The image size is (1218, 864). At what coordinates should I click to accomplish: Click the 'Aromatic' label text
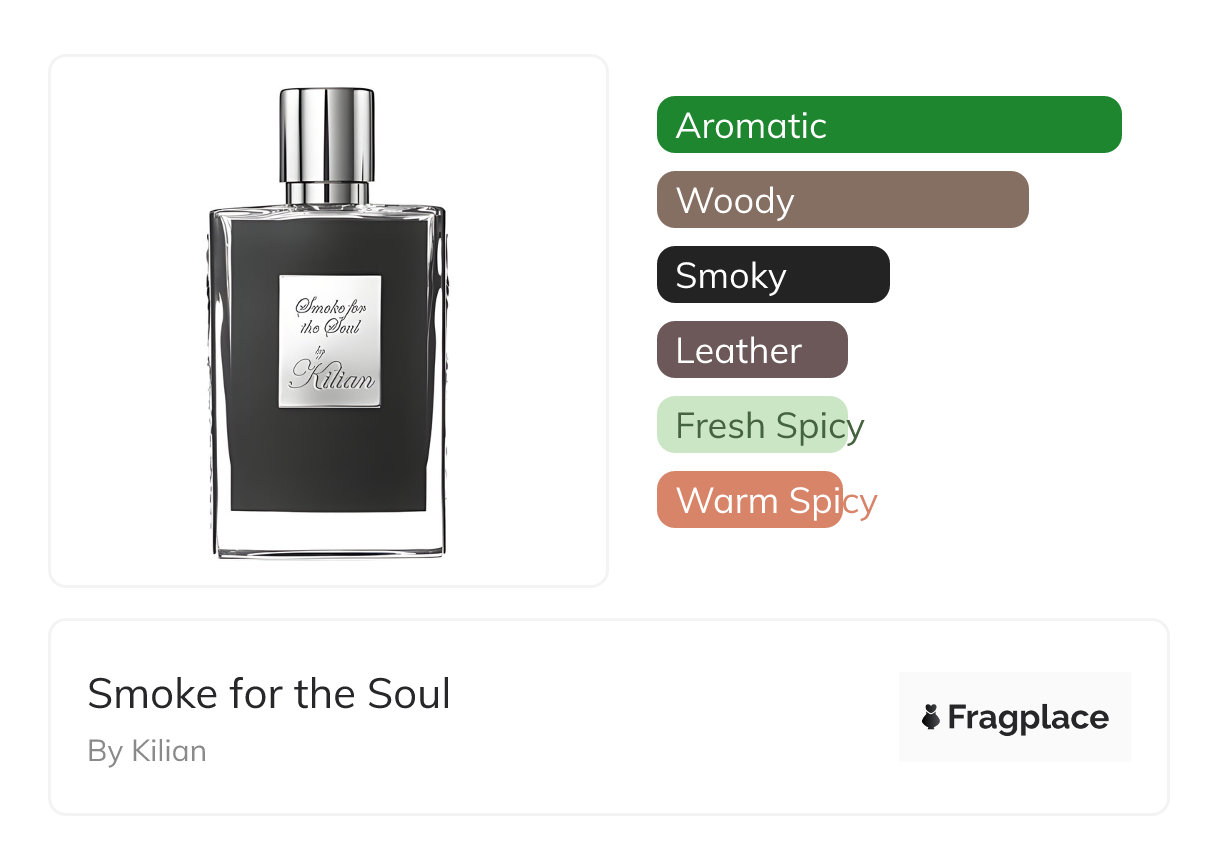pyautogui.click(x=751, y=125)
